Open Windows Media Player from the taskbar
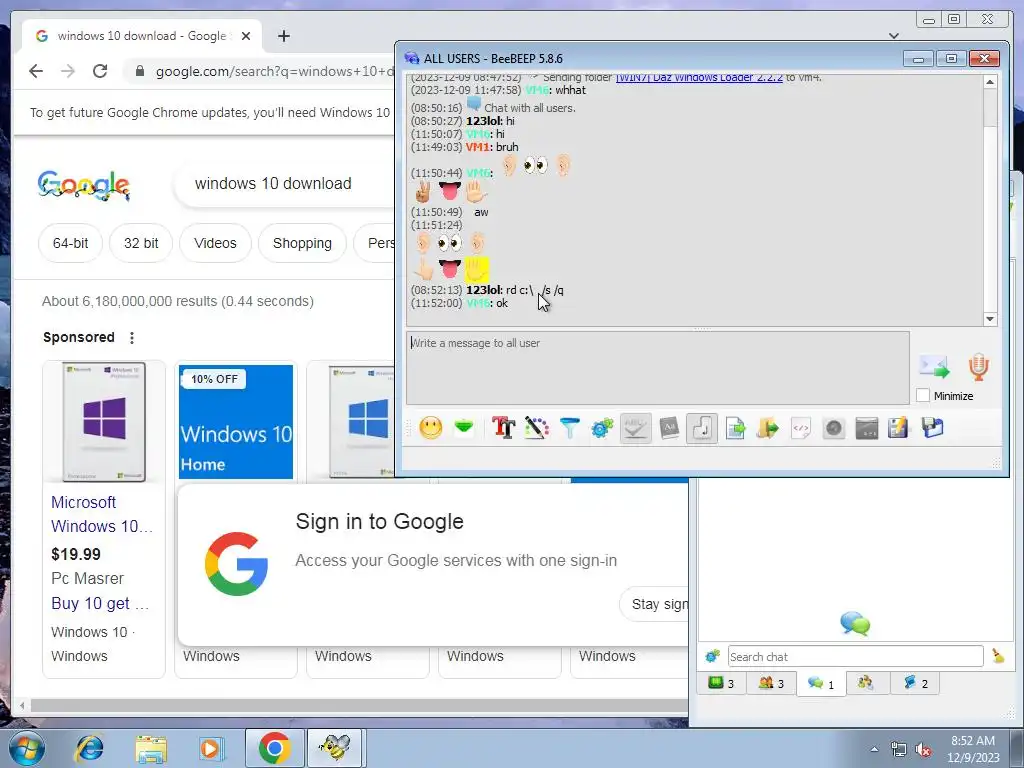1024x768 pixels. click(x=211, y=748)
